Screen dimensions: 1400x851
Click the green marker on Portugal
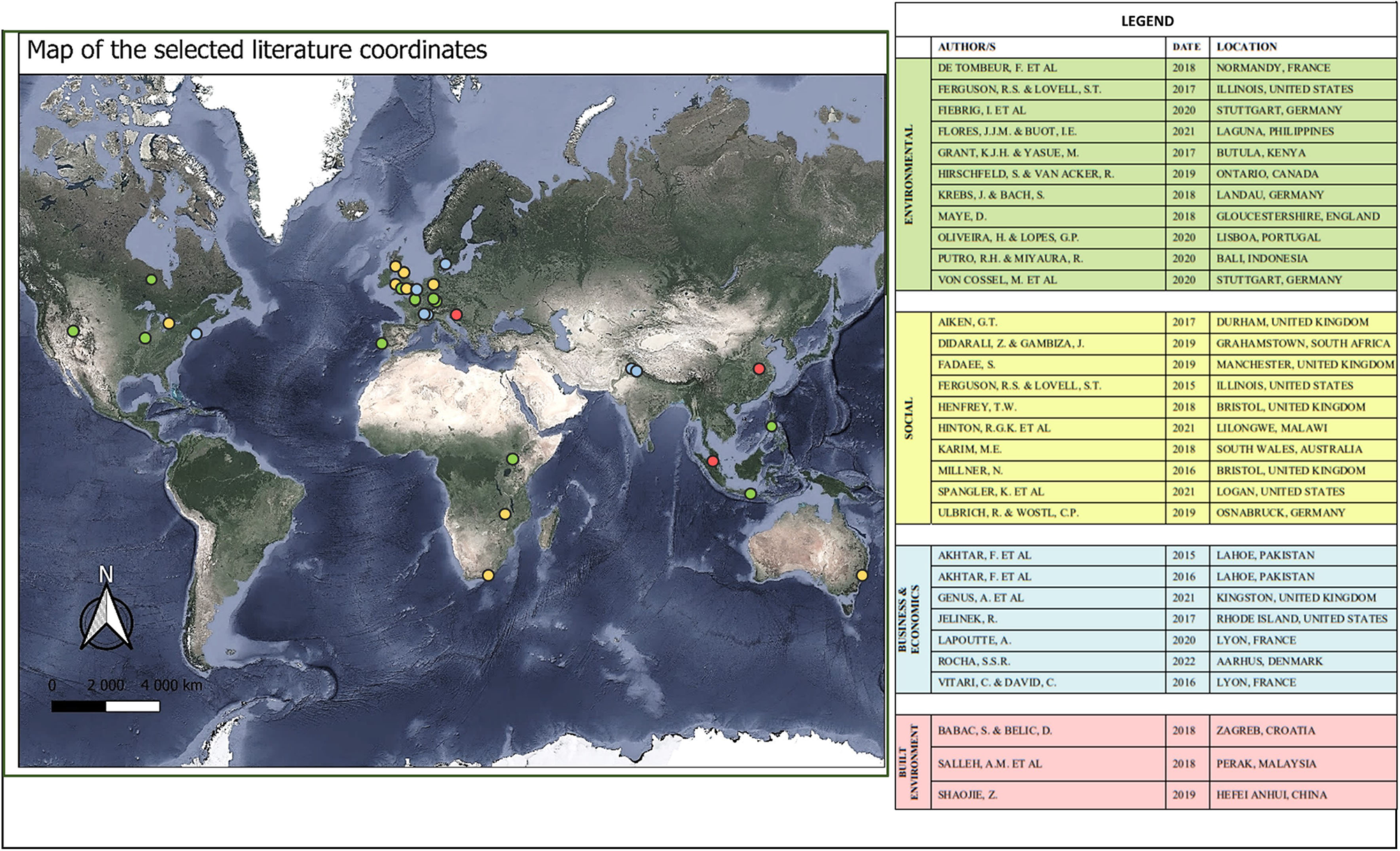click(x=381, y=344)
